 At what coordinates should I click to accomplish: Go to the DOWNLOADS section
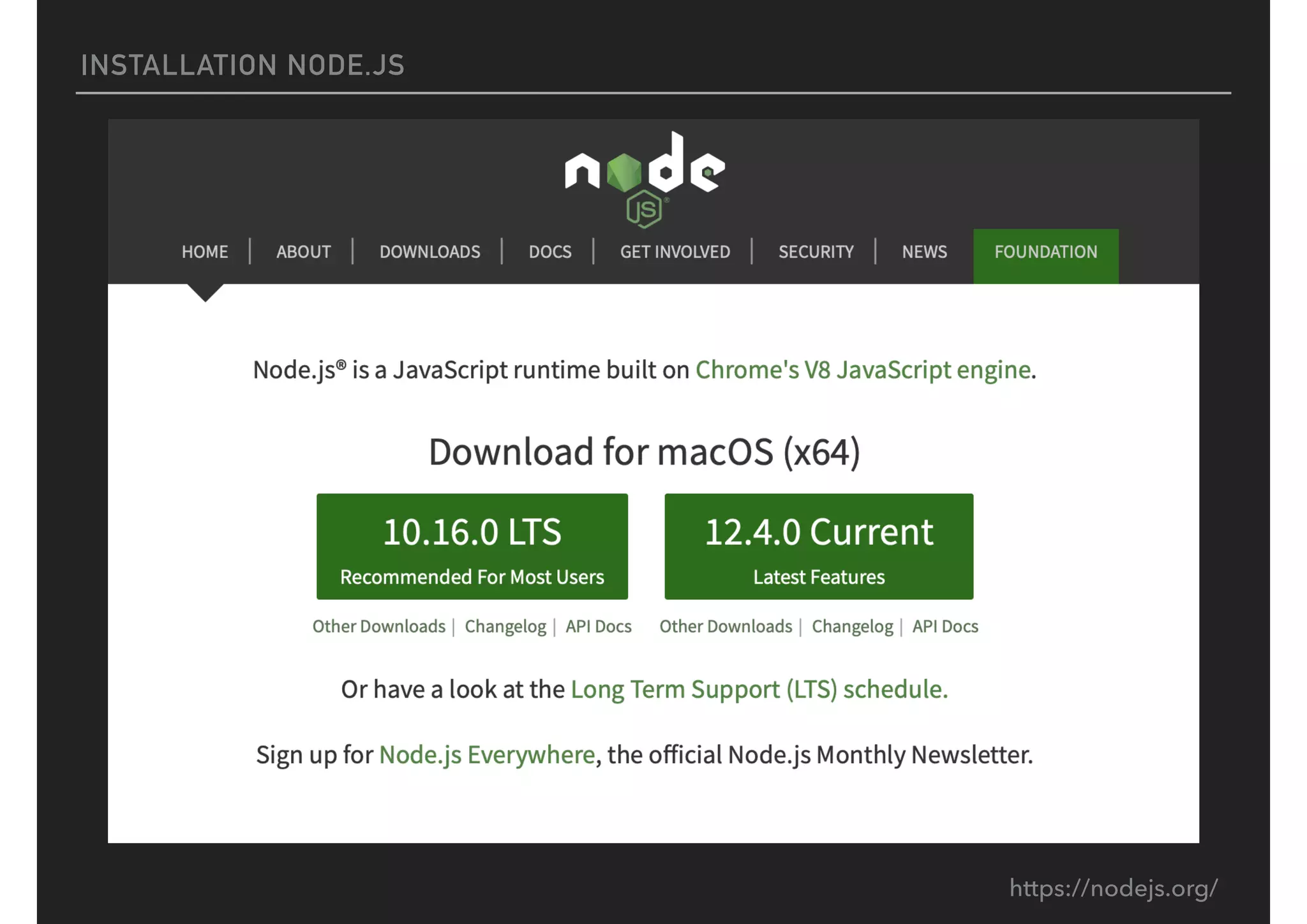point(430,252)
